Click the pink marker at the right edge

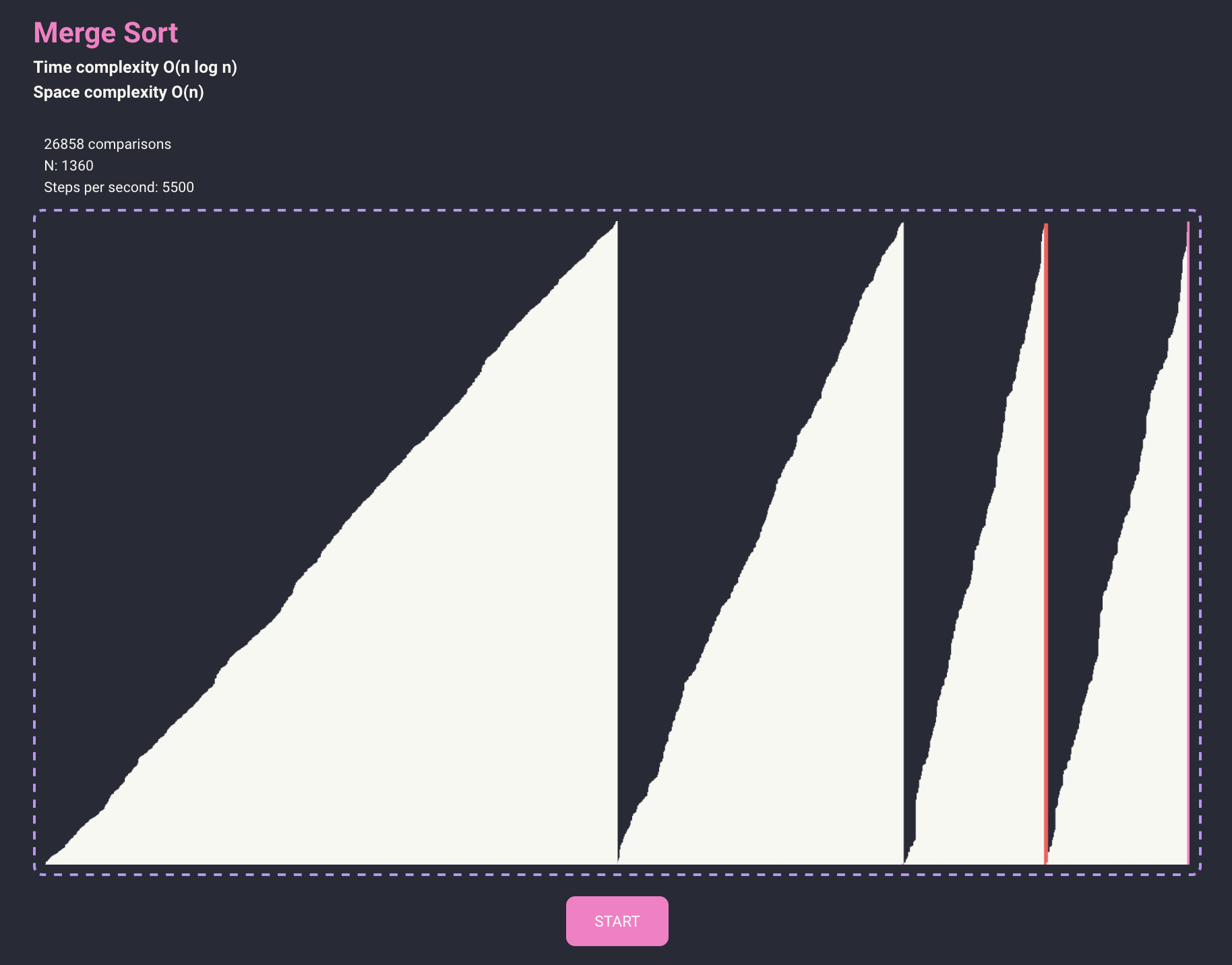pos(1187,539)
